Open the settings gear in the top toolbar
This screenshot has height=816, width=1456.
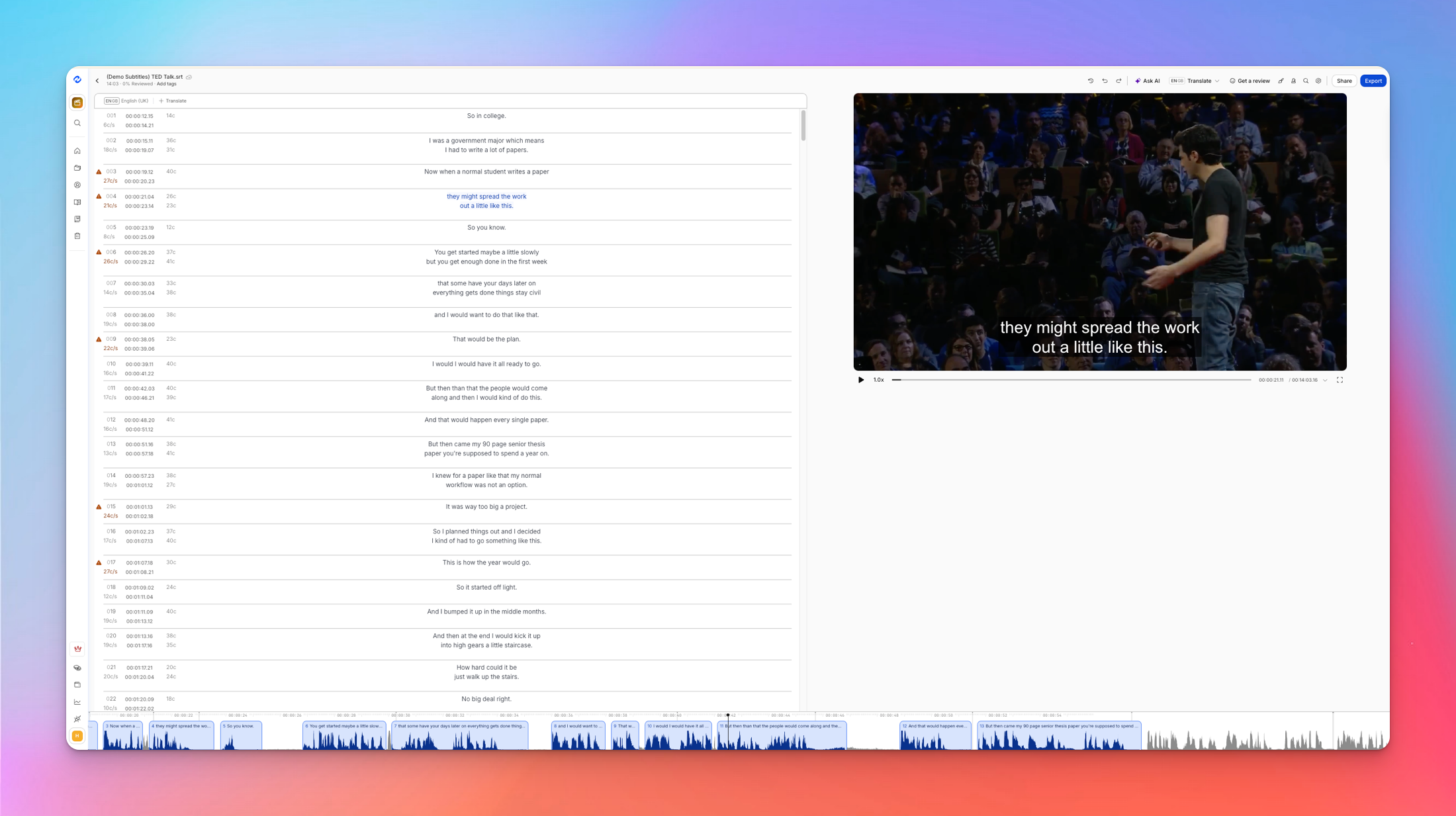pos(1318,80)
